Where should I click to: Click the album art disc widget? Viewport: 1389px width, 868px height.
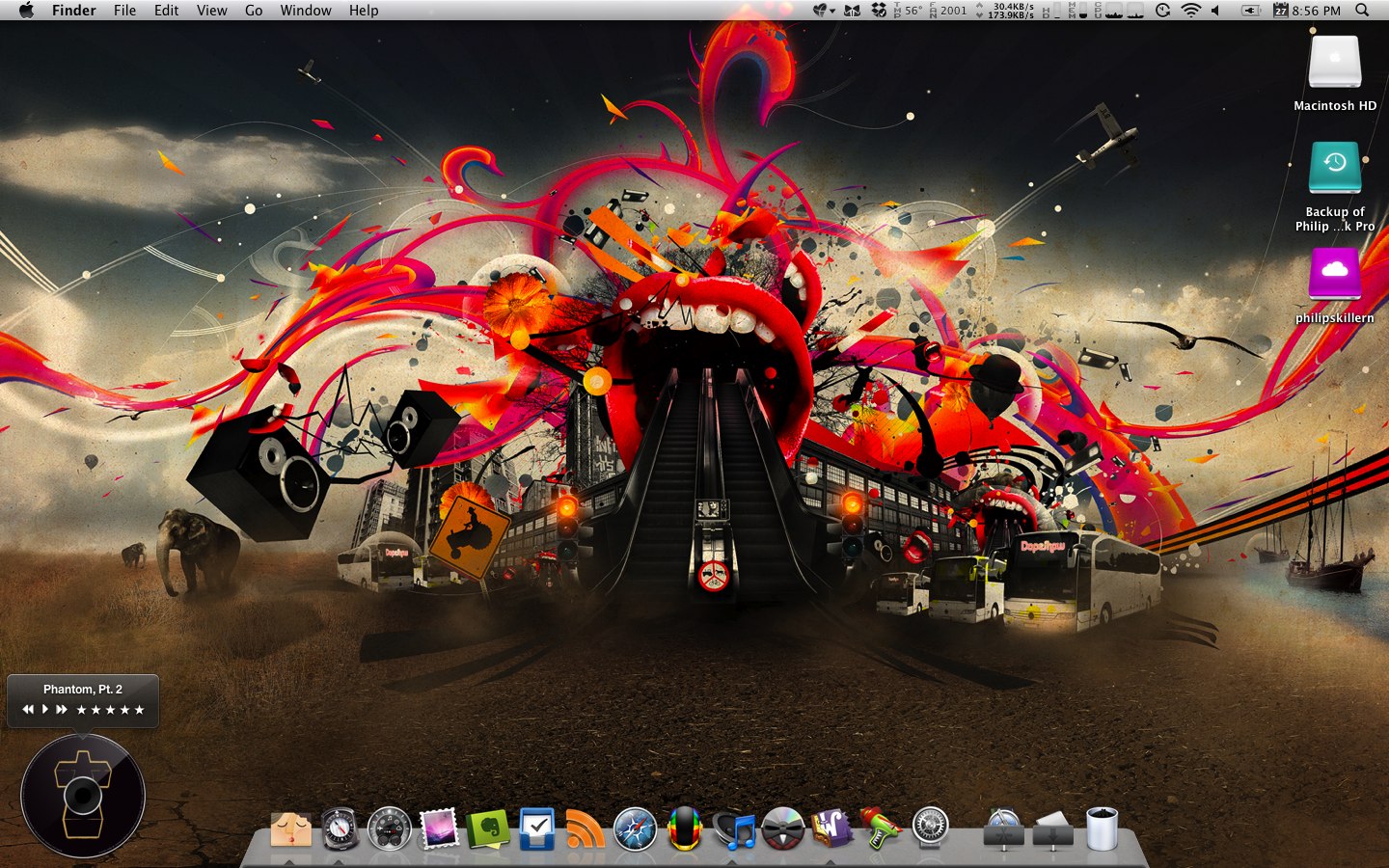(x=83, y=796)
